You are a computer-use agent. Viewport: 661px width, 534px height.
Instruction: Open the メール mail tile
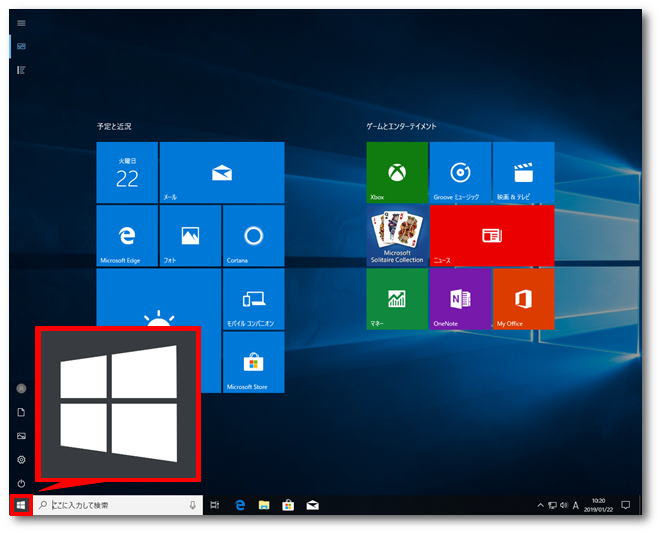(222, 172)
